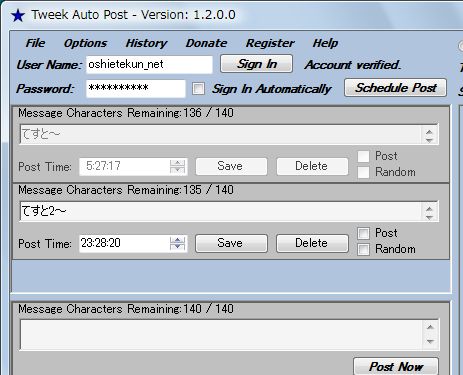Click scroll-up arrow of empty message box
The image size is (463, 375).
coord(430,327)
